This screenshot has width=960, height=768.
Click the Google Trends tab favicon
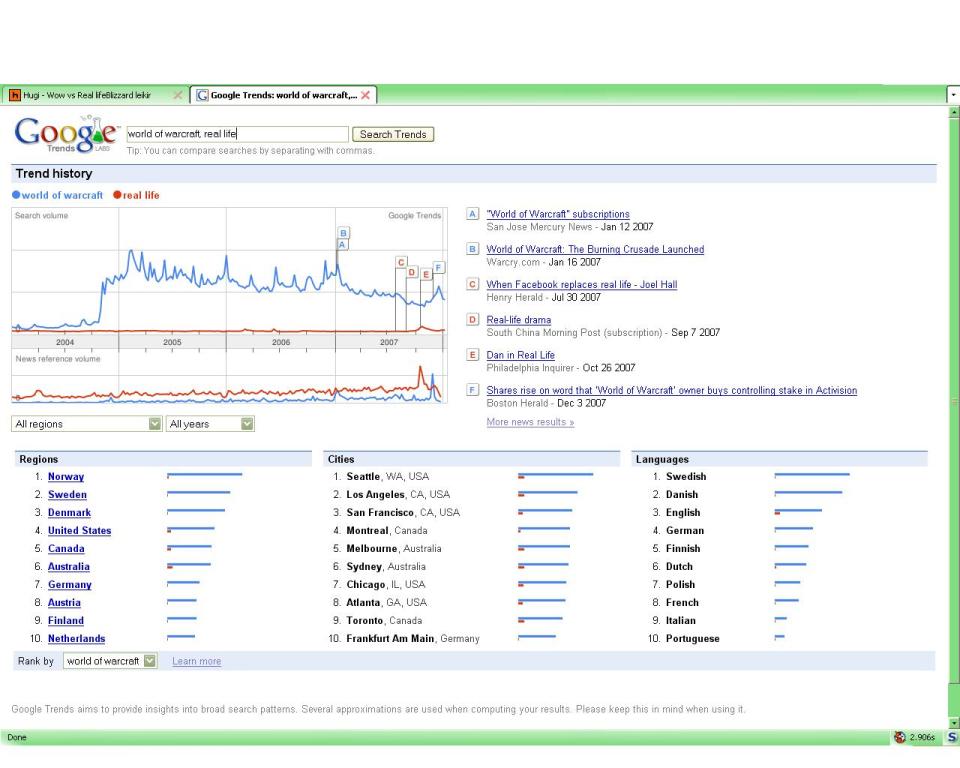pos(202,95)
